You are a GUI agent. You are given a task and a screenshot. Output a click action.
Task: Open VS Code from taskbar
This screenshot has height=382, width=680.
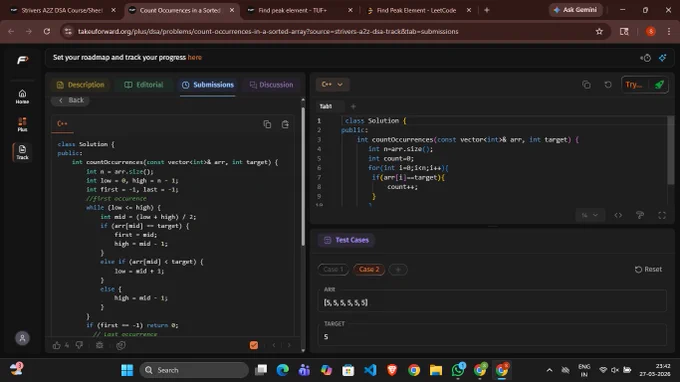click(370, 370)
